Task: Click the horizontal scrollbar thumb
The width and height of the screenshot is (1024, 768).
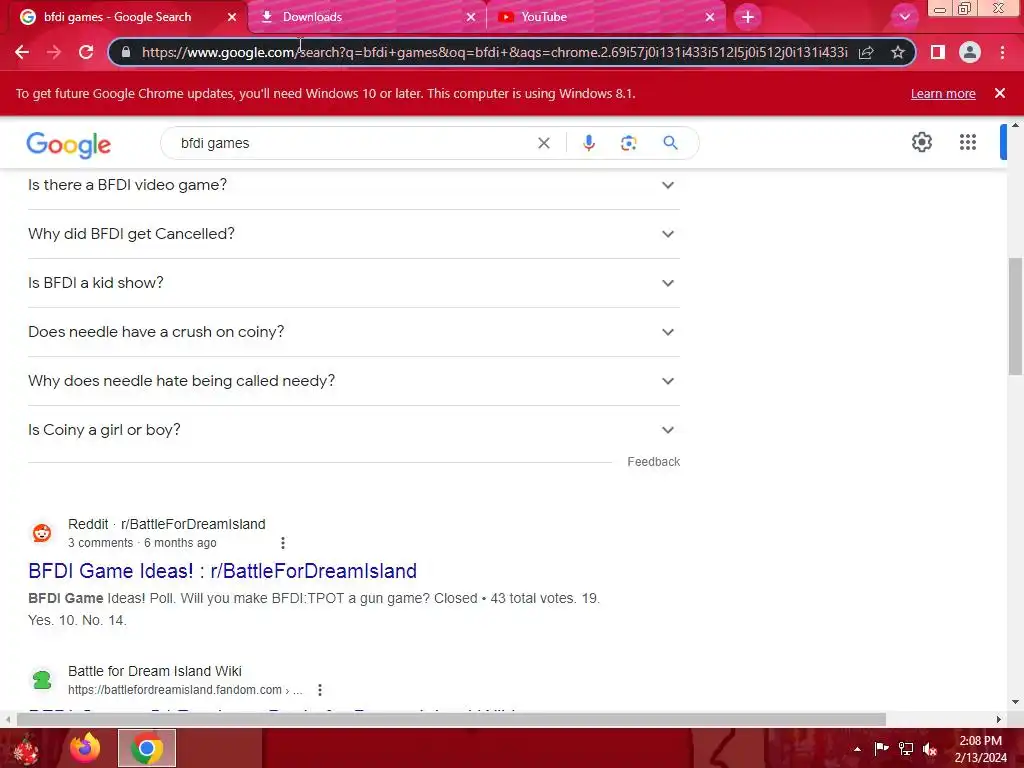Action: [451, 719]
